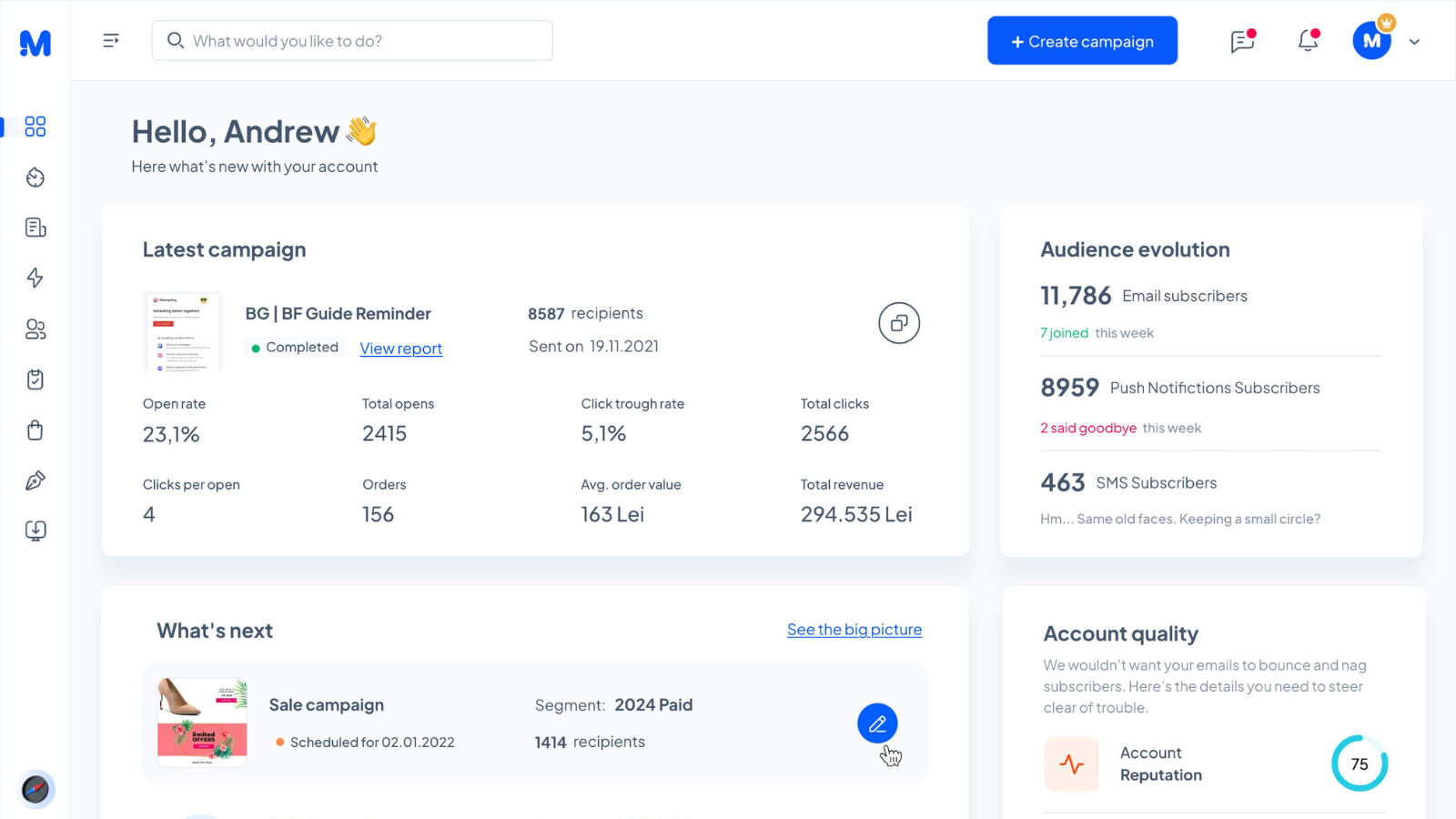Select the shopping bag icon in sidebar
The width and height of the screenshot is (1456, 819).
(x=35, y=430)
